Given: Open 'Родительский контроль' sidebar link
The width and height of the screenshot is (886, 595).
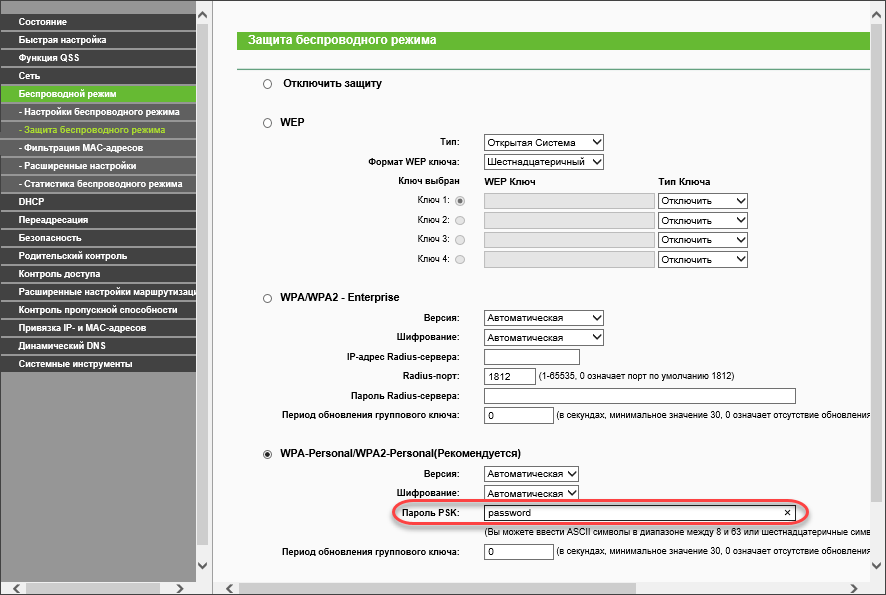Looking at the screenshot, I should (98, 256).
